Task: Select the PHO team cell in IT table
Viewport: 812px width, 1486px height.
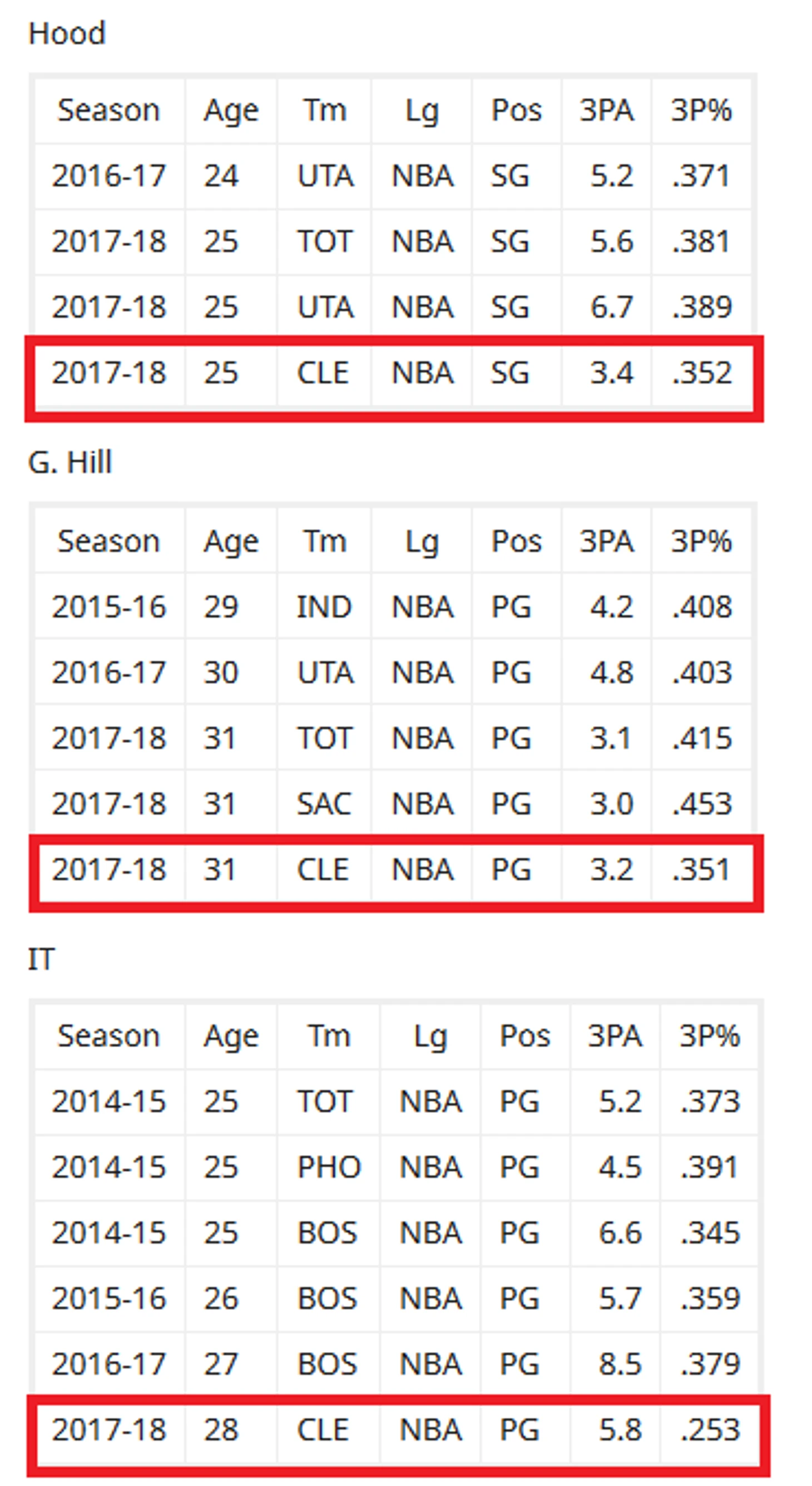Action: 329,1167
